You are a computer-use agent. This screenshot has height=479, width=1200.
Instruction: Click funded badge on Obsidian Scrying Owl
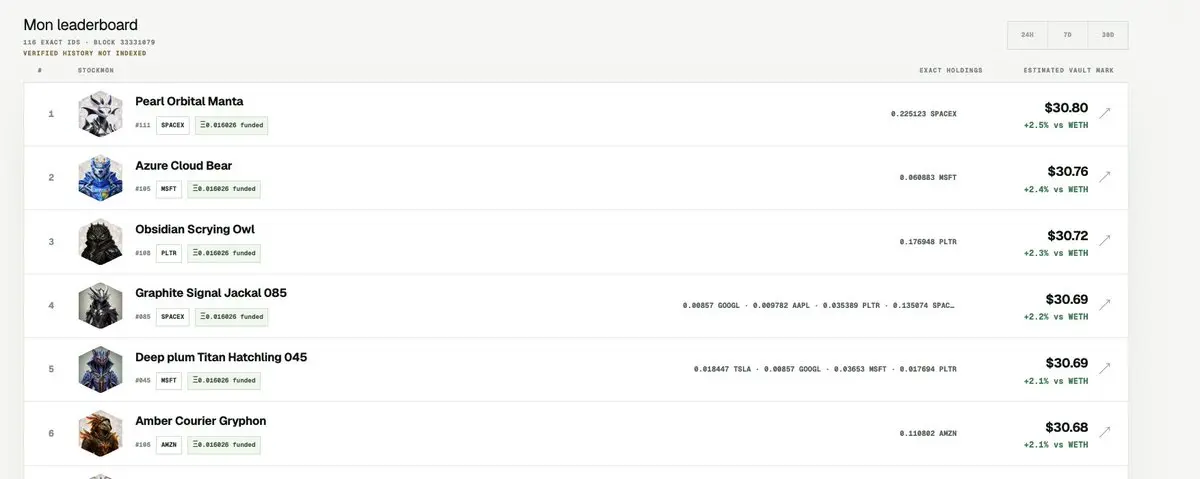pyautogui.click(x=224, y=253)
